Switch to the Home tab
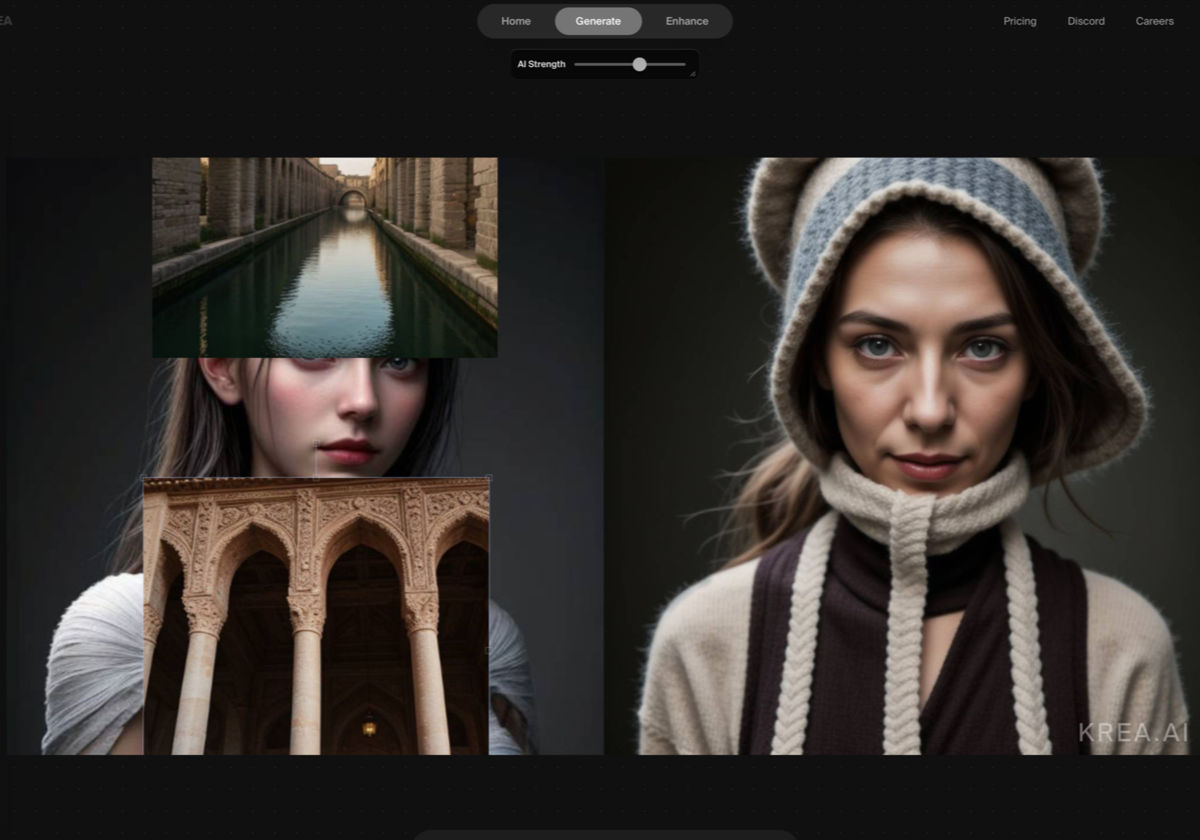Screen dimensions: 1200x840 (516, 21)
